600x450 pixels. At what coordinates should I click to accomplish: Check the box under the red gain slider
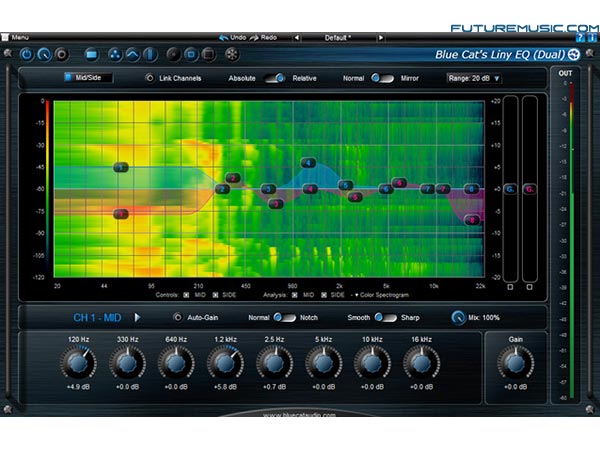(x=529, y=287)
